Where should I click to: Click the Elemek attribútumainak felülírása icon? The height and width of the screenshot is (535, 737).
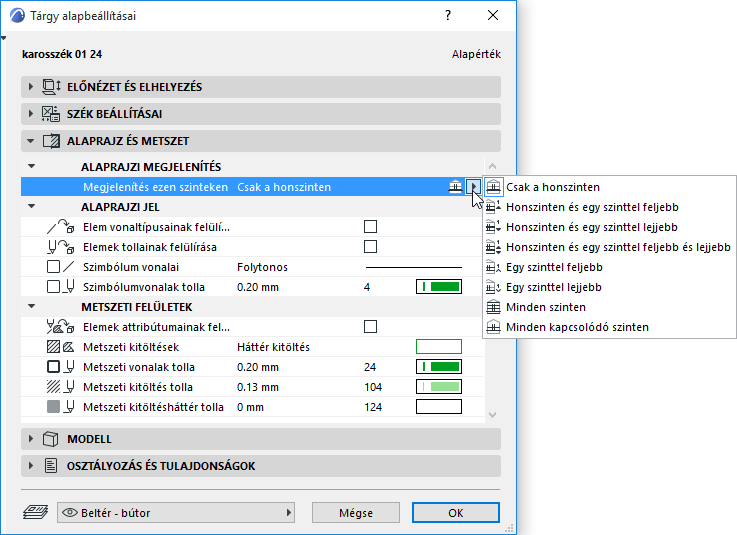tap(61, 326)
